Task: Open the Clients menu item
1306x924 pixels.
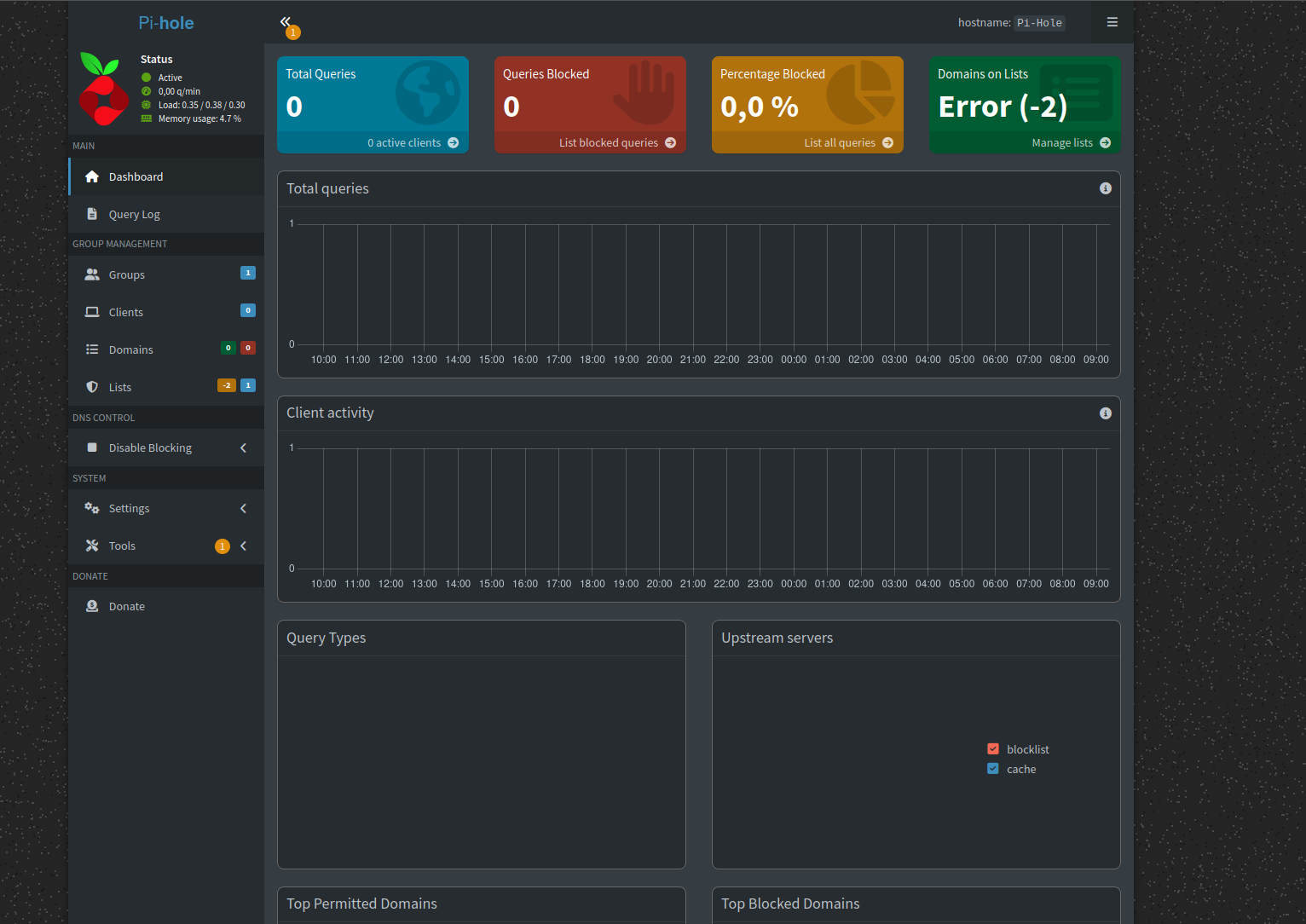Action: coord(166,312)
